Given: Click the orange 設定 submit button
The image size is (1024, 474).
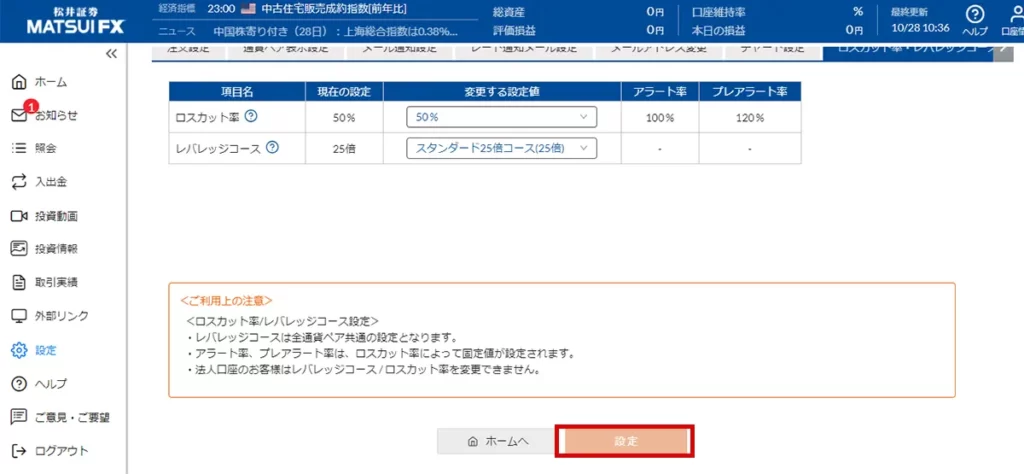Looking at the screenshot, I should coord(624,441).
